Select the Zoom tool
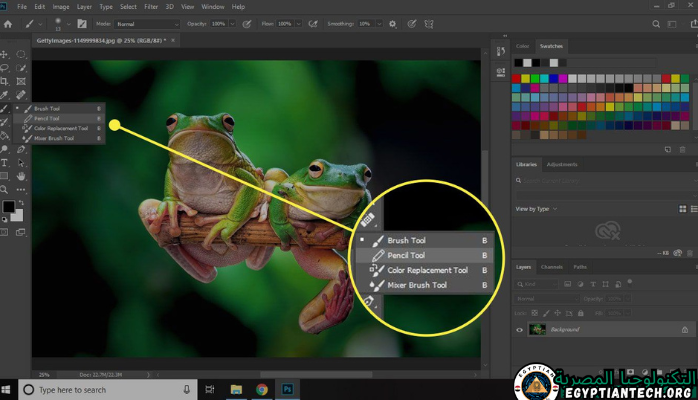 [6, 189]
